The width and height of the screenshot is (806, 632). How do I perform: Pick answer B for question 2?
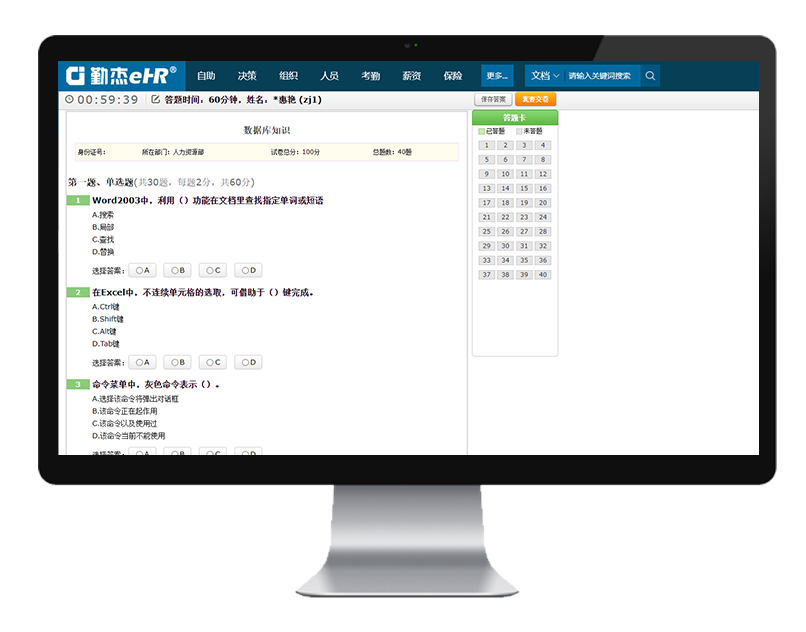(x=177, y=362)
